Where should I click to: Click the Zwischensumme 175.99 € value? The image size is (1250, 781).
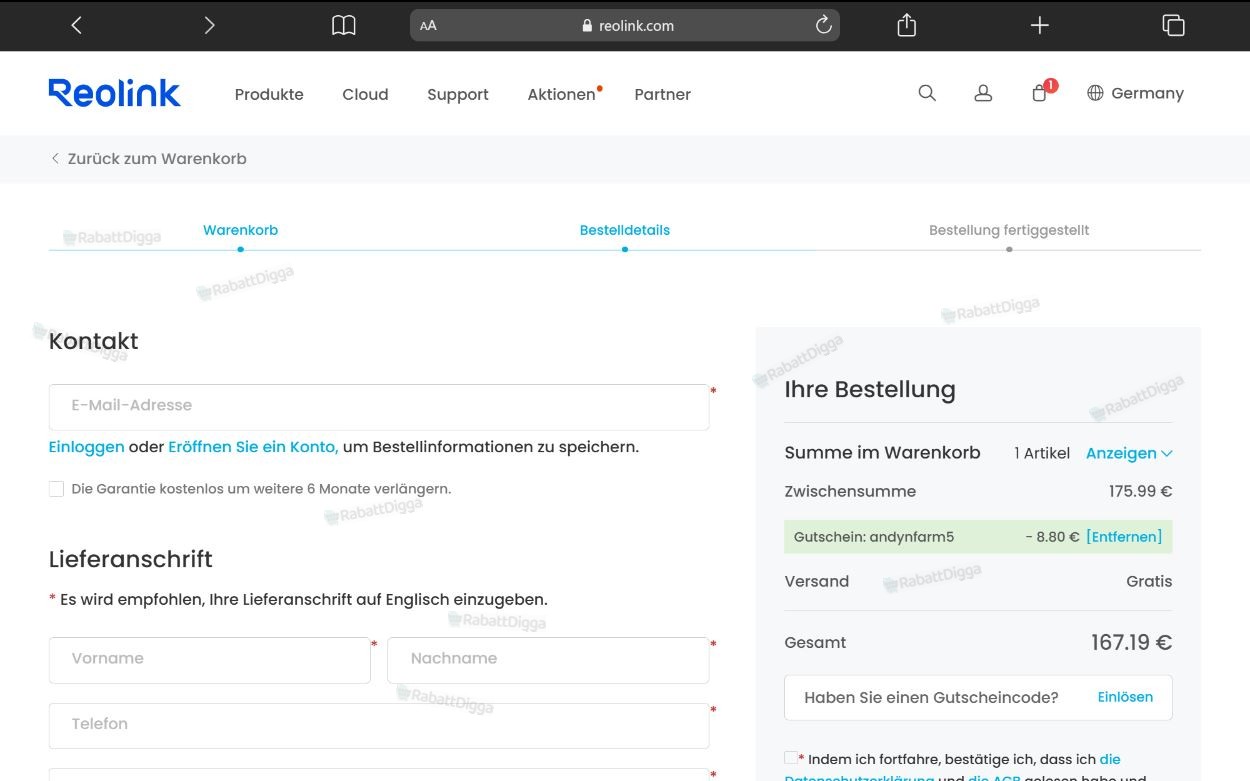pyautogui.click(x=1140, y=491)
